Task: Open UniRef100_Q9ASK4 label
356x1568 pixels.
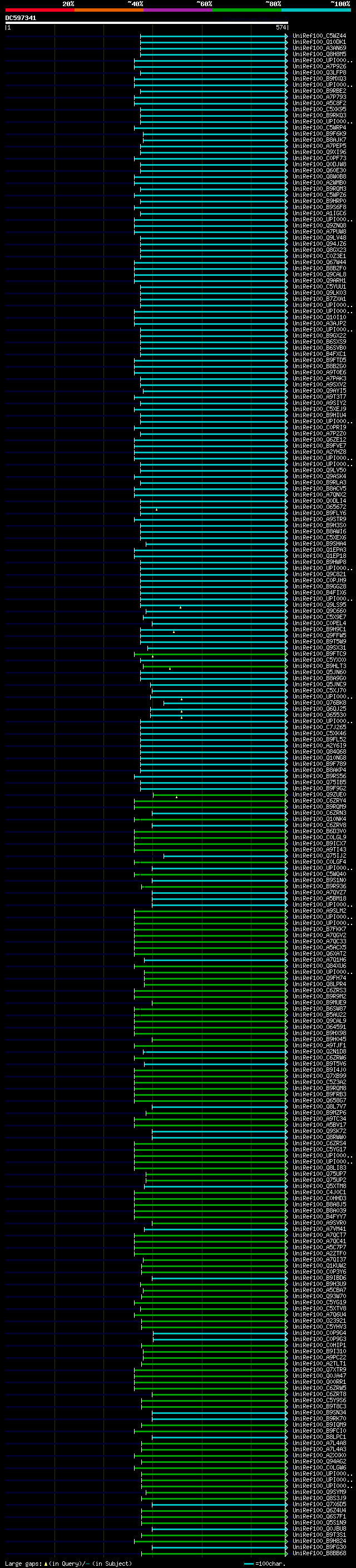Action: click(319, 477)
